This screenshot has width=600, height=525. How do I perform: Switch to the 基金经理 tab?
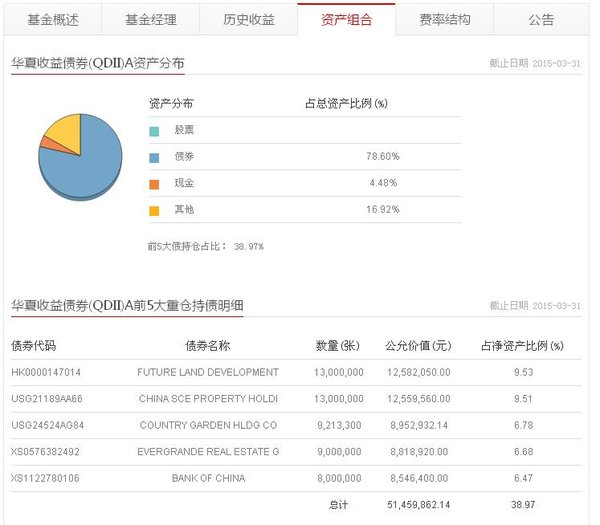coord(151,20)
